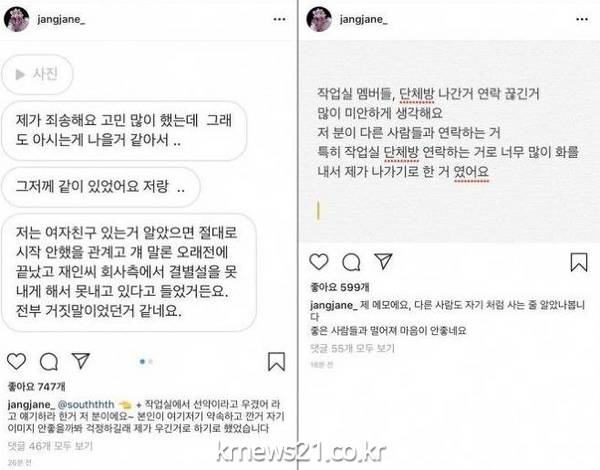Select the carousel page indicator dots
Image resolution: width=600 pixels, height=470 pixels.
click(146, 361)
